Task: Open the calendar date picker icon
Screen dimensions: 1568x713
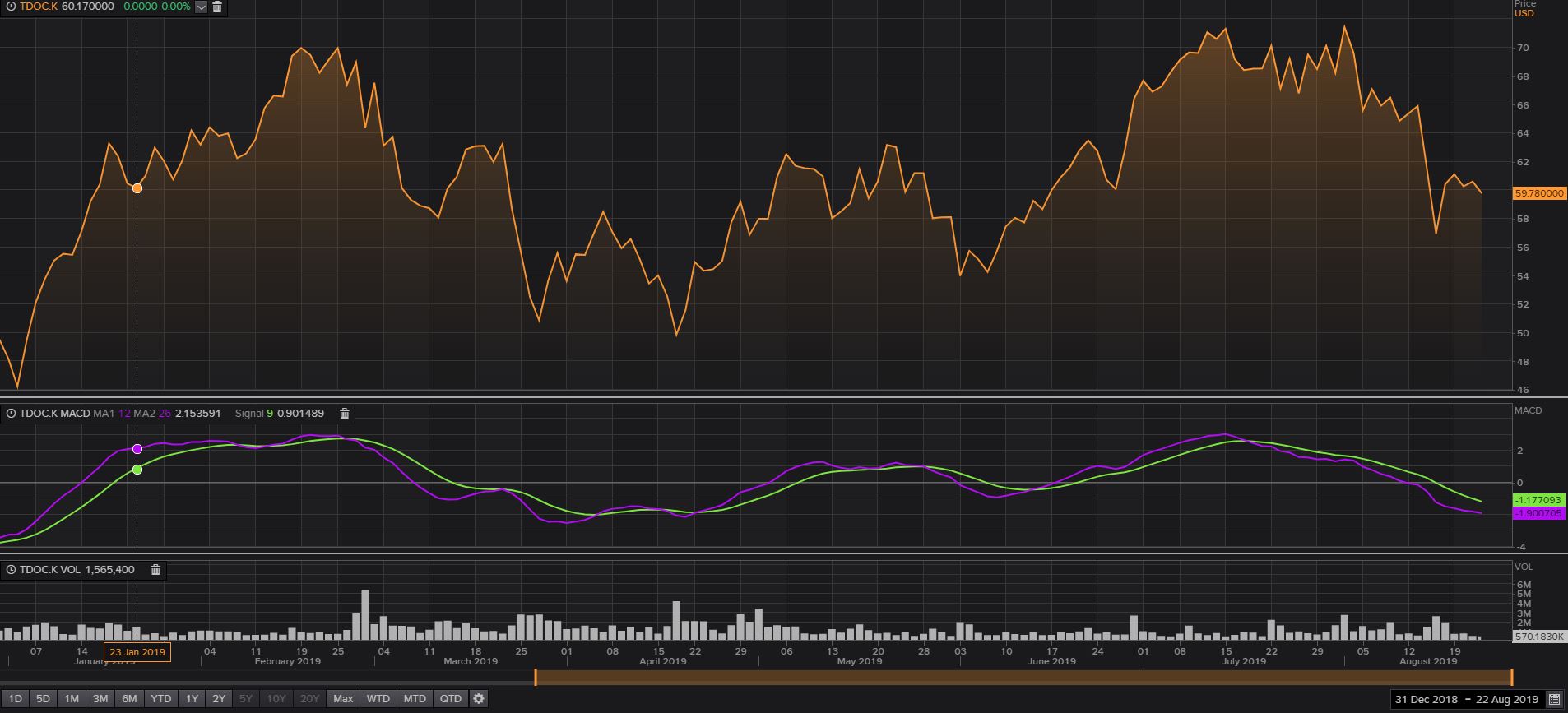Action: (x=1554, y=700)
